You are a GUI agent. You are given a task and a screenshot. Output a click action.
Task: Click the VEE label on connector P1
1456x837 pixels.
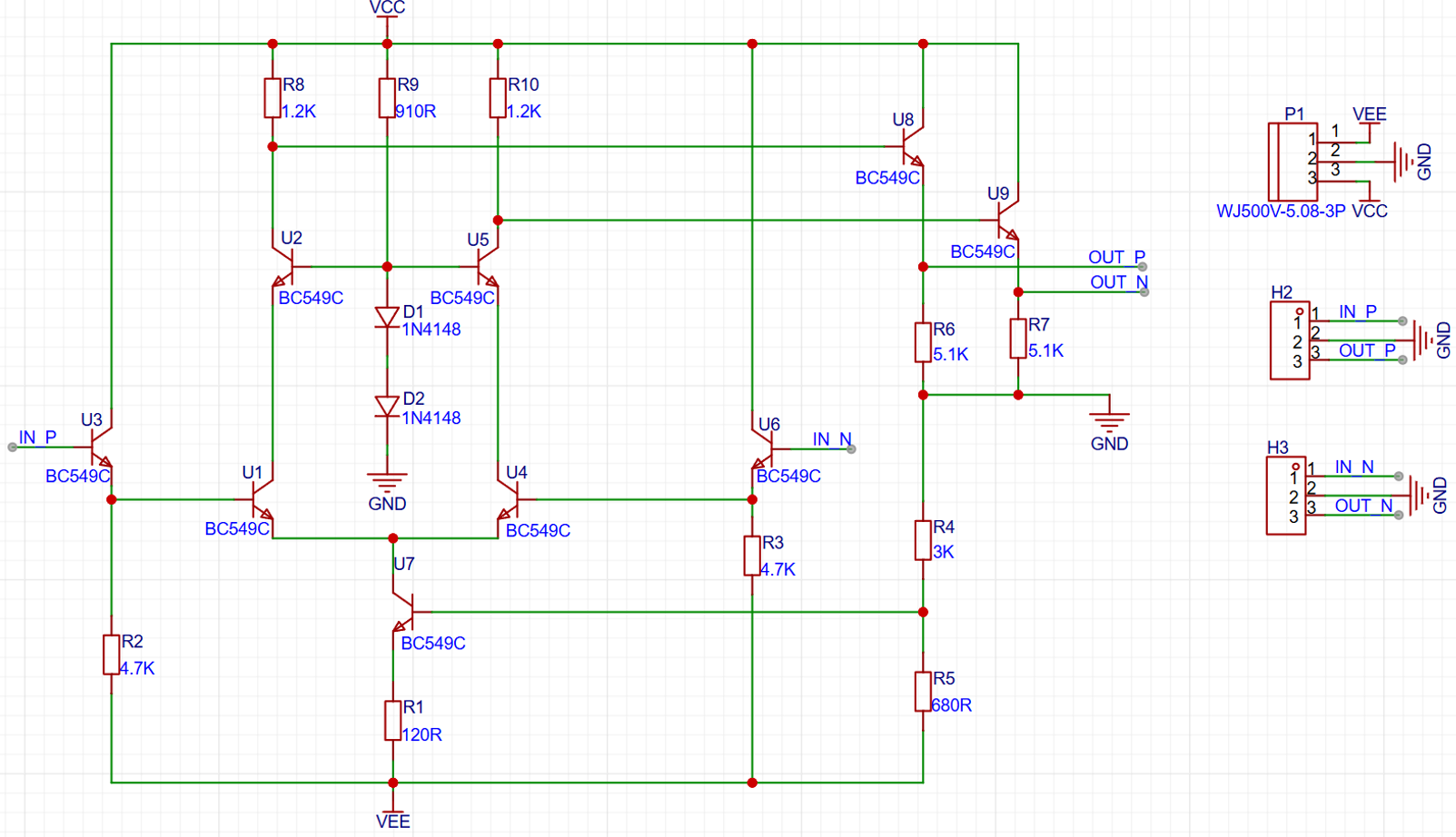(1370, 114)
